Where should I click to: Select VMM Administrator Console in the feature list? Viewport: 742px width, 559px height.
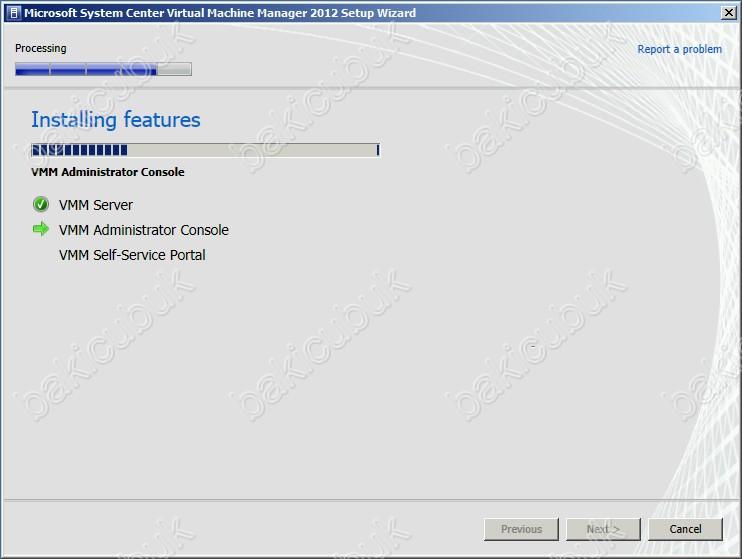point(144,230)
